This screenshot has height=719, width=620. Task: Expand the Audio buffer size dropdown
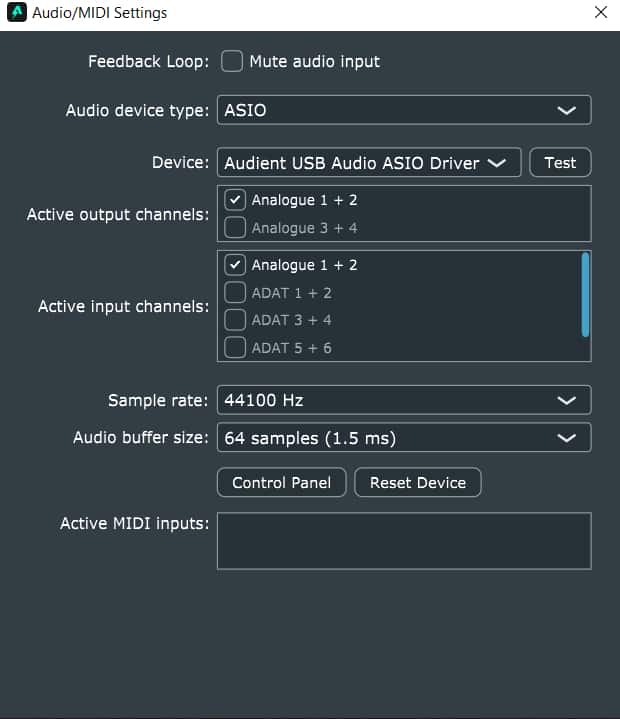[403, 438]
